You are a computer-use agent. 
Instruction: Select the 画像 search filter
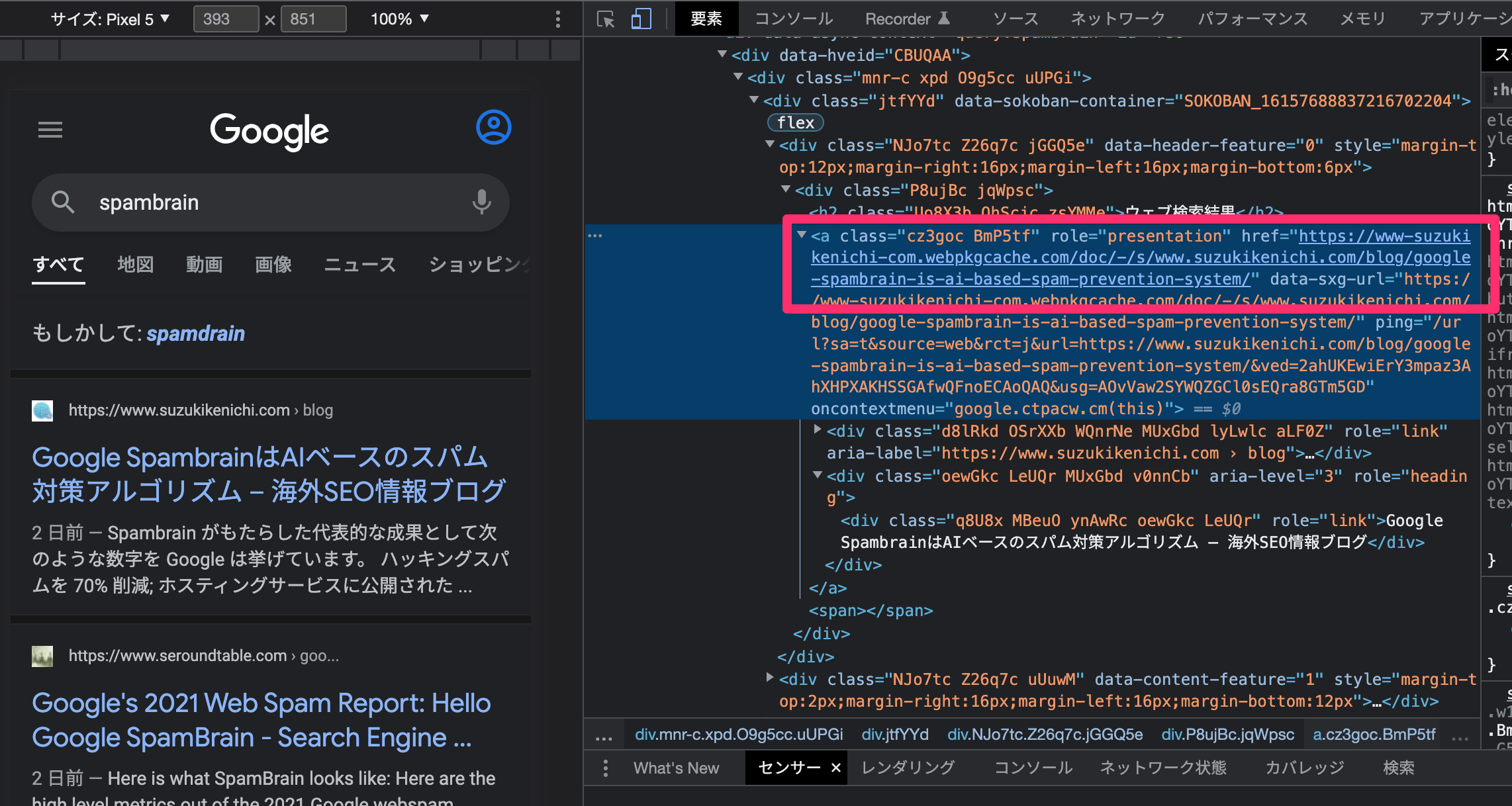[x=273, y=265]
